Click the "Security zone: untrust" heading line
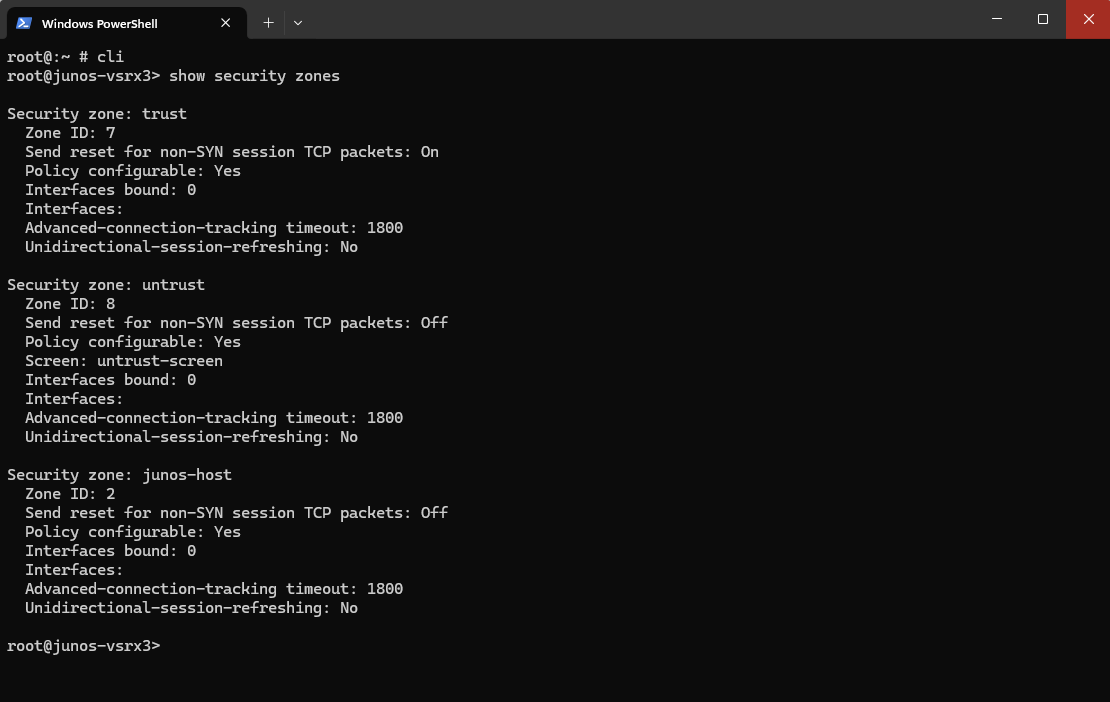Screen dimensions: 1110x702 [106, 284]
